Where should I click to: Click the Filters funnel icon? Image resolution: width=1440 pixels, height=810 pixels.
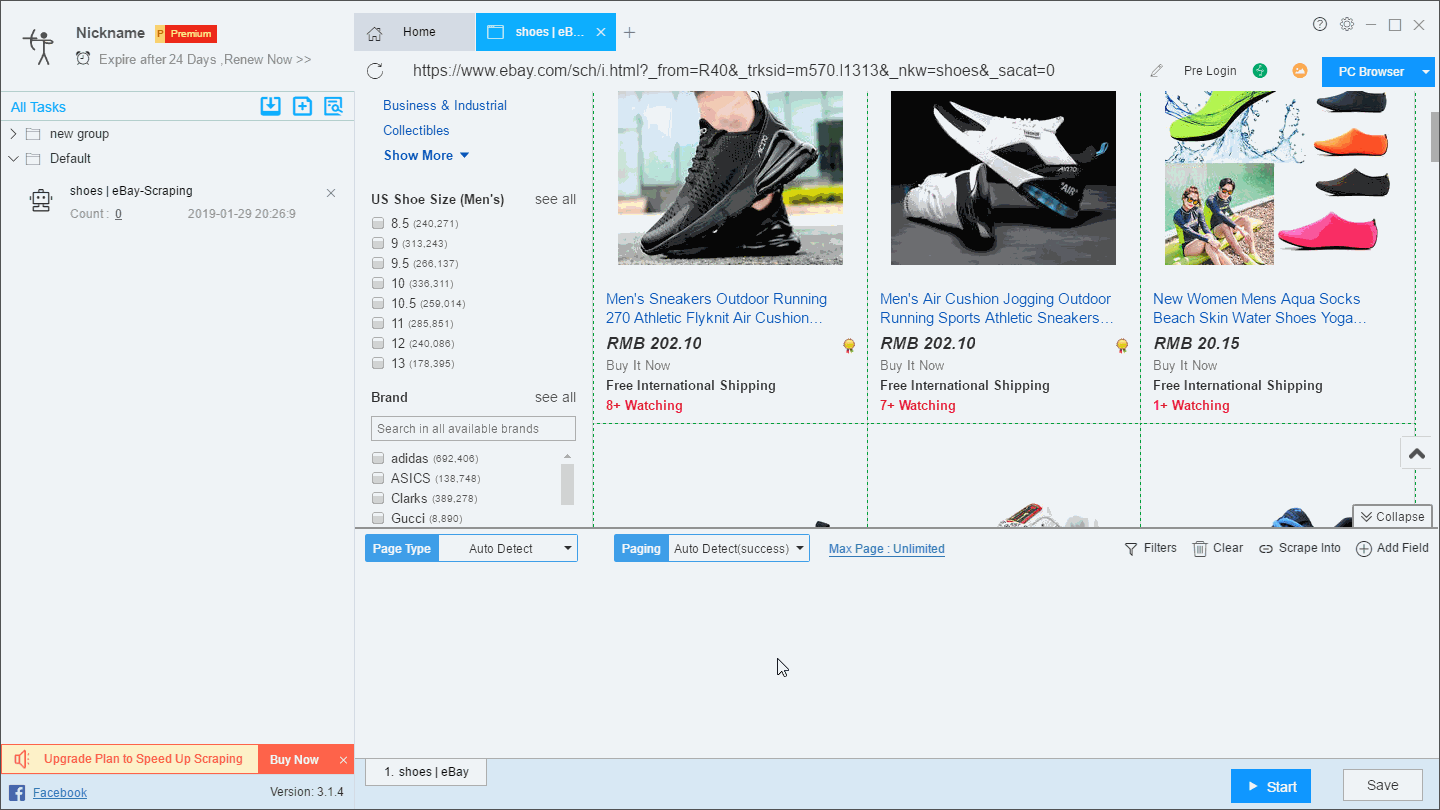click(x=1131, y=549)
